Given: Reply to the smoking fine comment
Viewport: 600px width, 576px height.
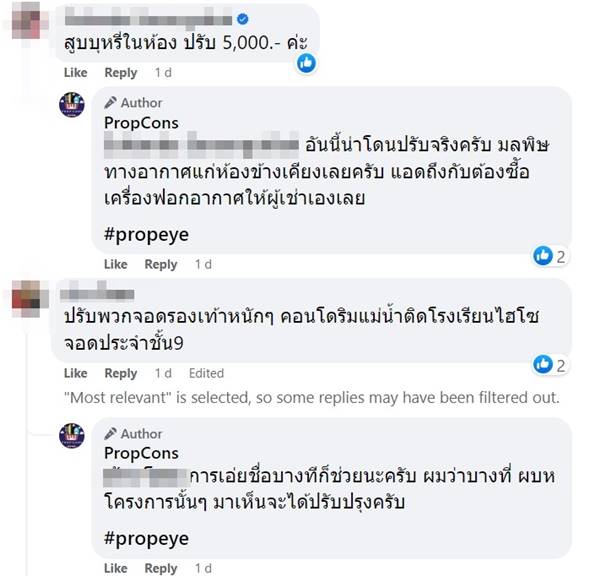Looking at the screenshot, I should click(121, 73).
